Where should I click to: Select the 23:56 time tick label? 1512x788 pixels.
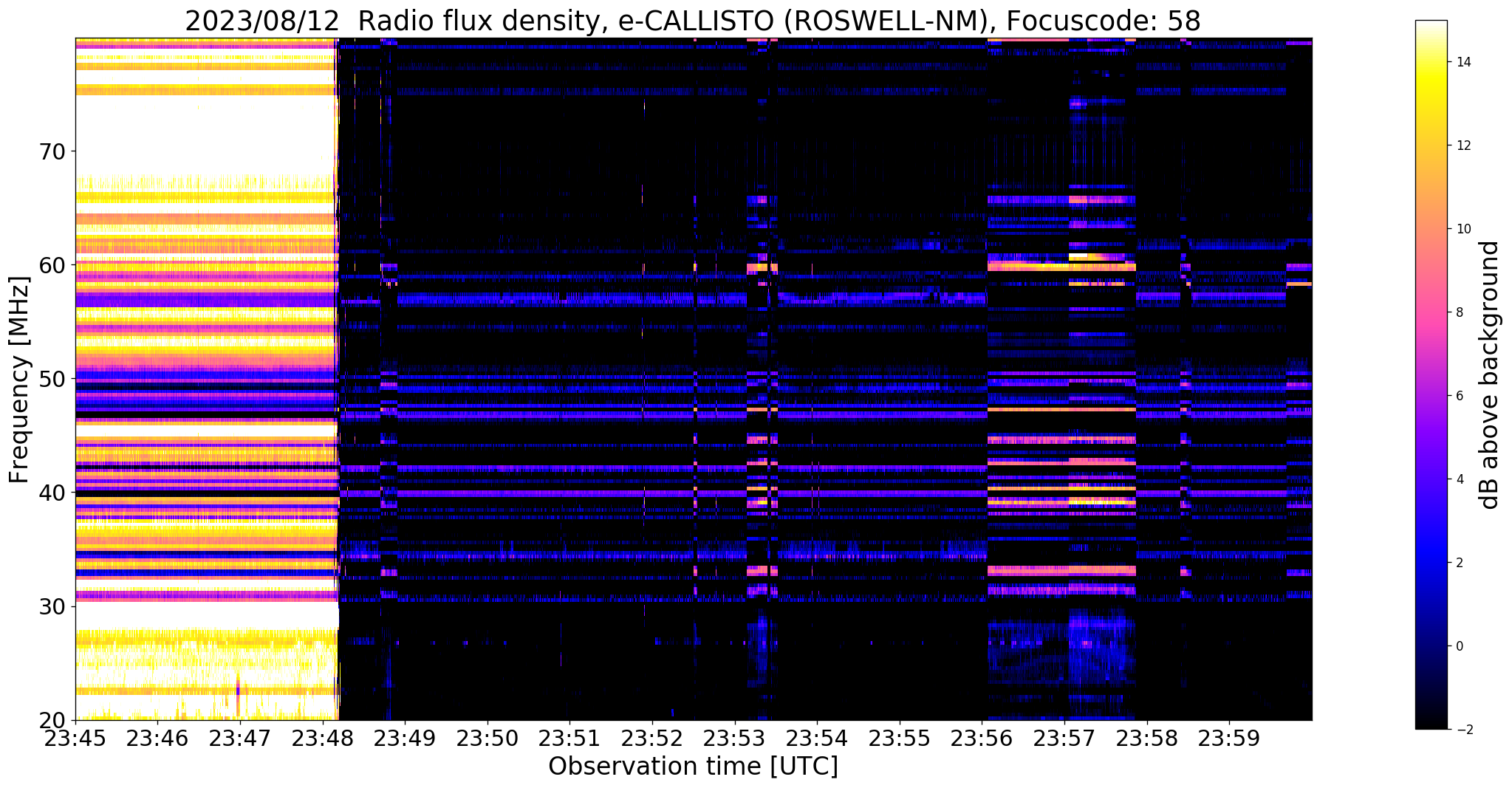click(x=982, y=738)
